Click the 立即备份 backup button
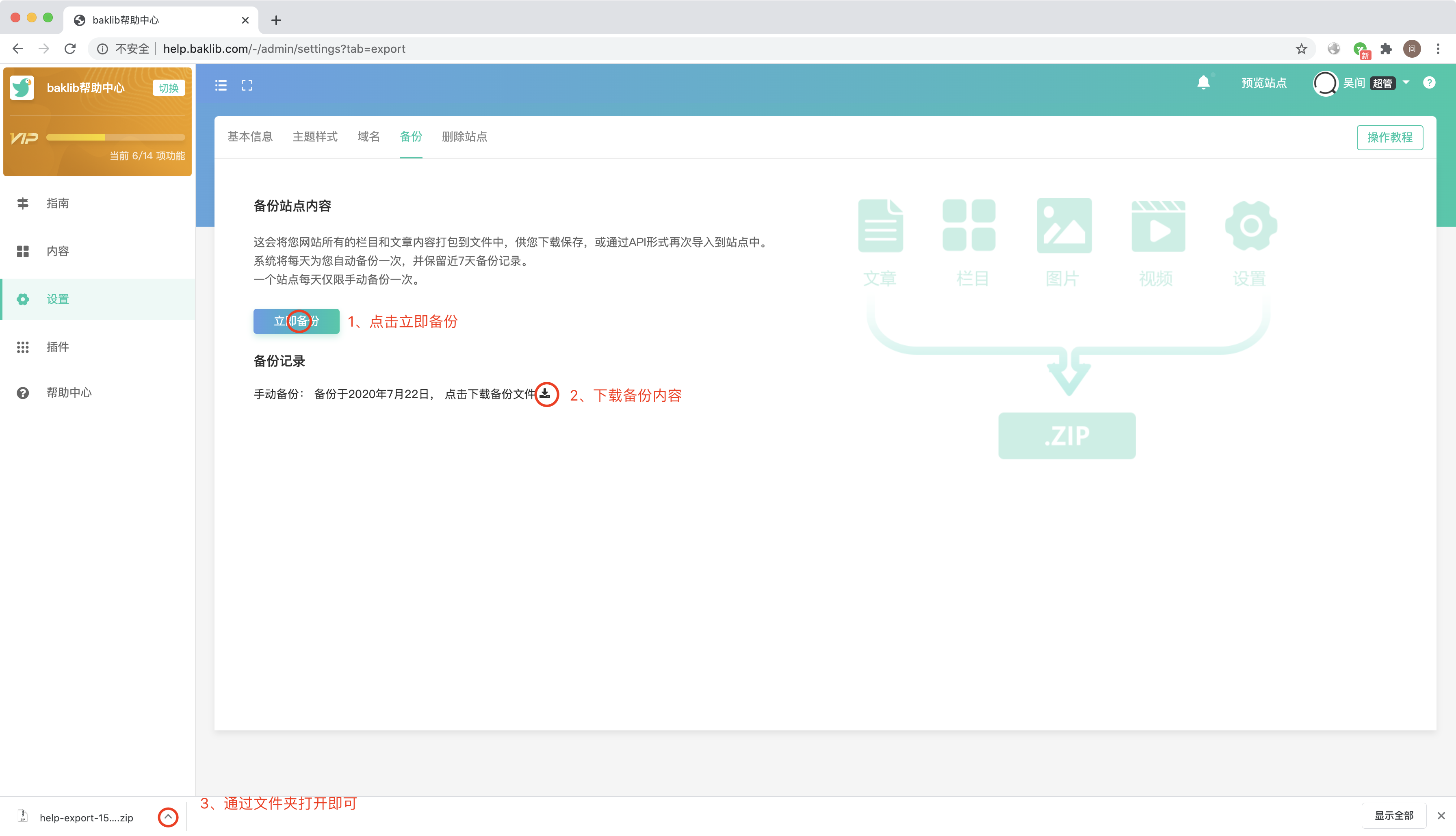1456x836 pixels. point(296,322)
